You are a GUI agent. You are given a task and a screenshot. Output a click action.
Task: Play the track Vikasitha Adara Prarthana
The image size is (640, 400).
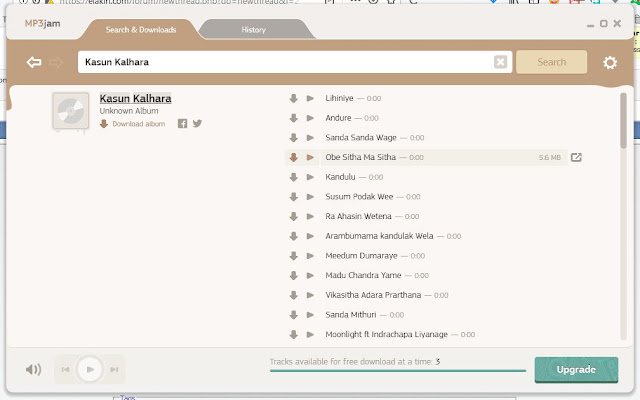point(310,295)
